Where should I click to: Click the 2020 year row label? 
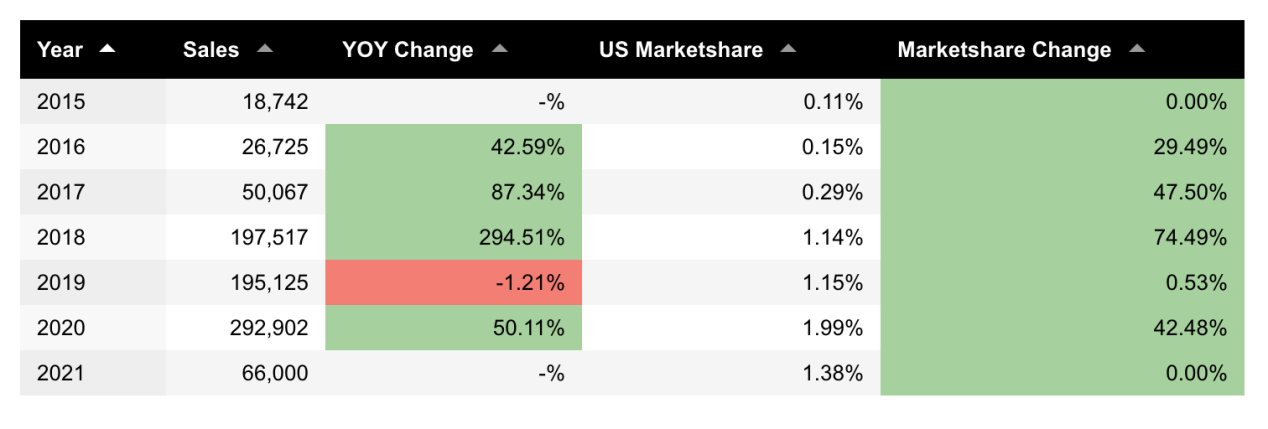[61, 328]
